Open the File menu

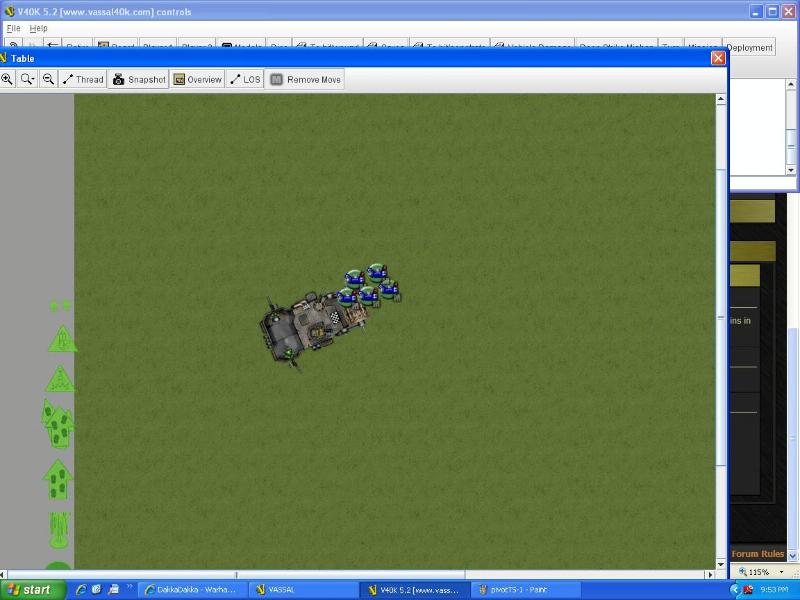click(14, 28)
